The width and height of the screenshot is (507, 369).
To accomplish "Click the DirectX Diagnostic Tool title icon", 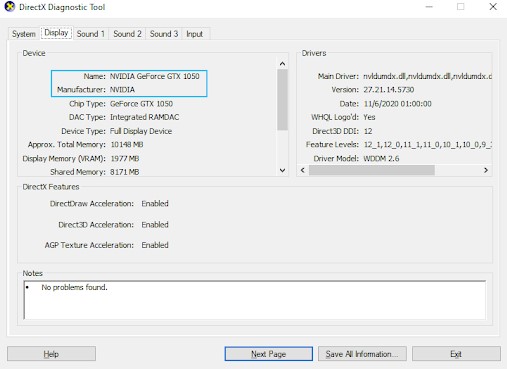I will coord(10,7).
